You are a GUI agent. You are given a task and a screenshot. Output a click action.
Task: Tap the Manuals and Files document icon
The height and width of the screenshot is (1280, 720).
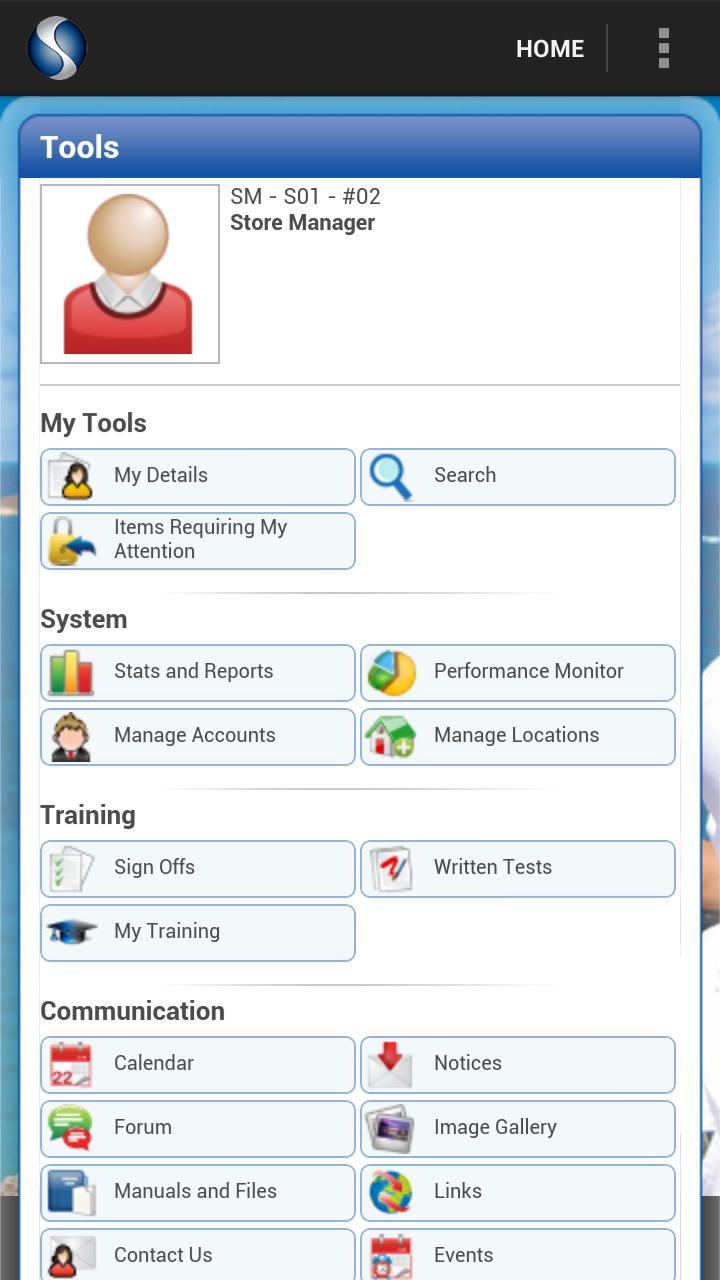click(72, 1193)
